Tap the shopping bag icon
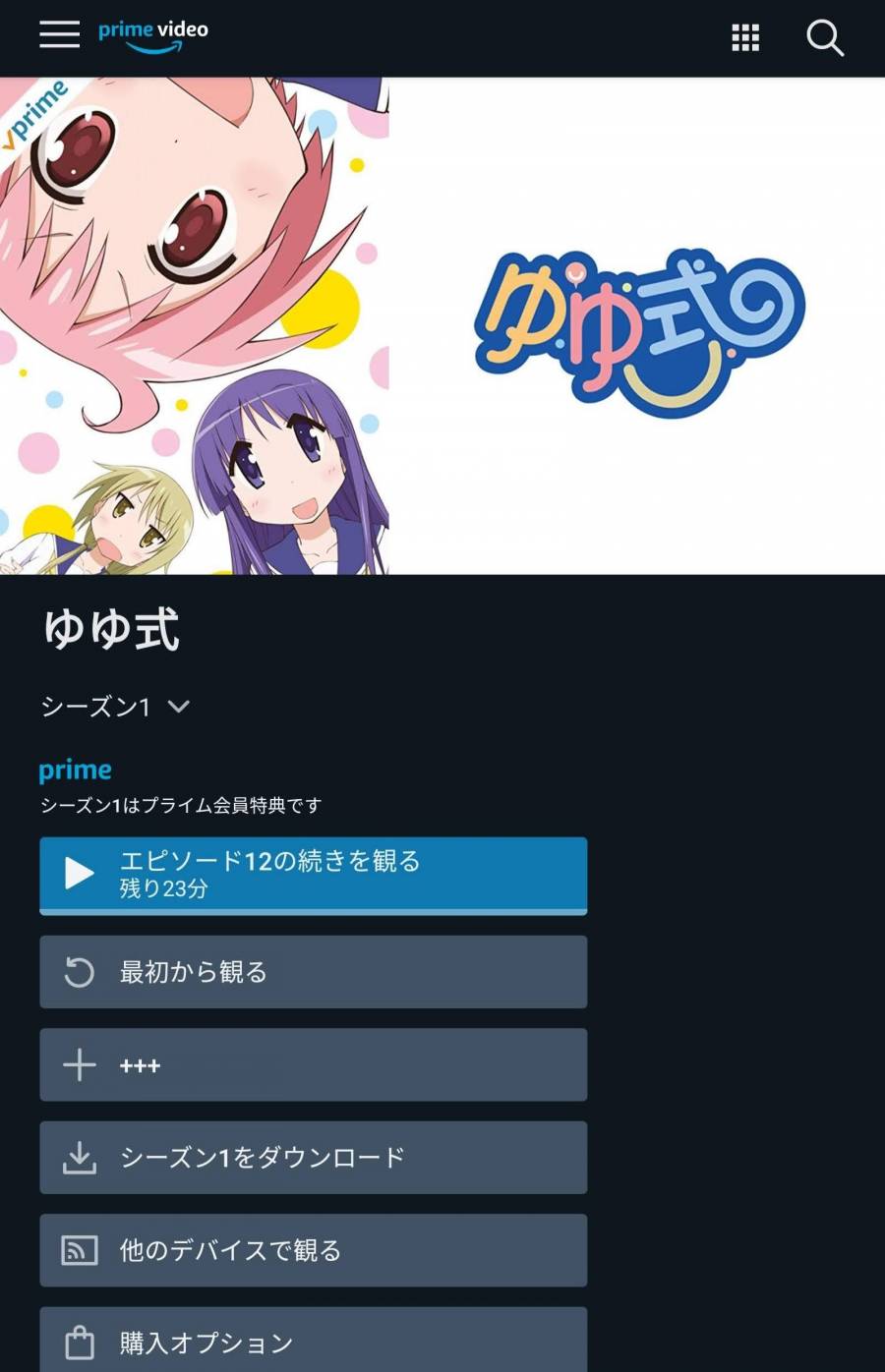Viewport: 885px width, 1372px height. coord(79,1342)
